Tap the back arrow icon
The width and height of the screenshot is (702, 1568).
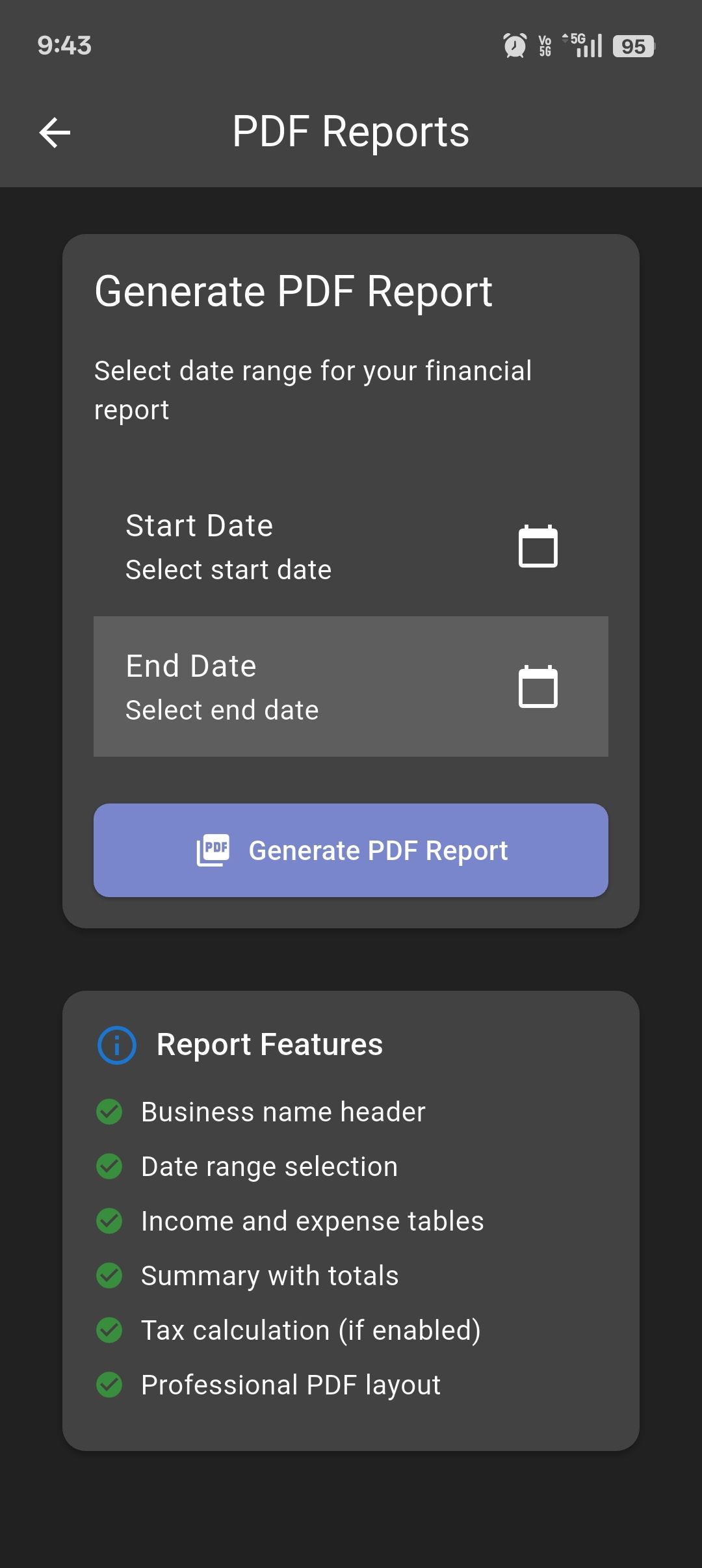pos(55,133)
